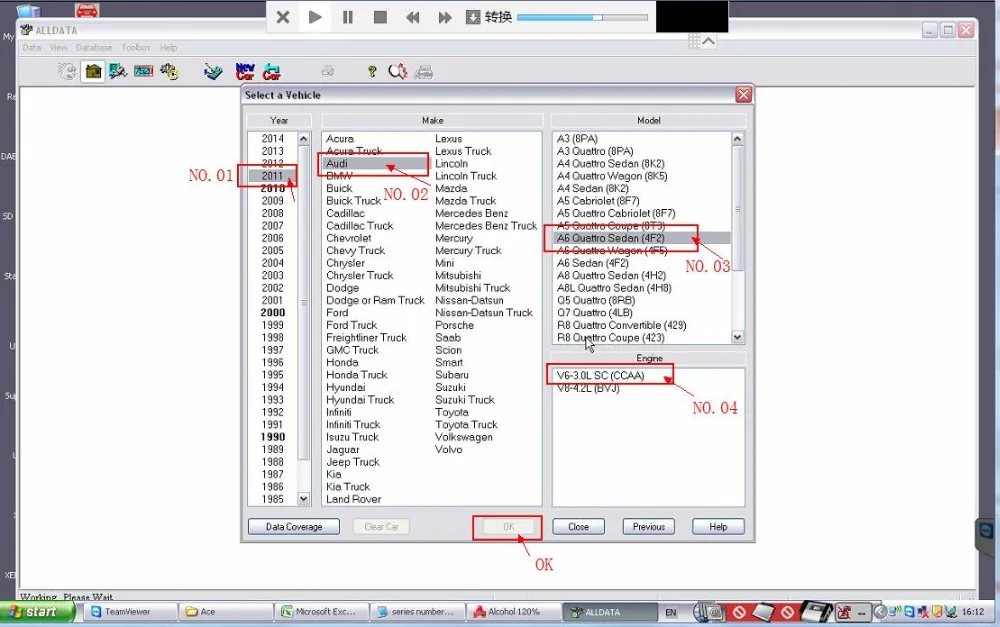
Task: Click the Data Coverage button
Action: pyautogui.click(x=294, y=527)
